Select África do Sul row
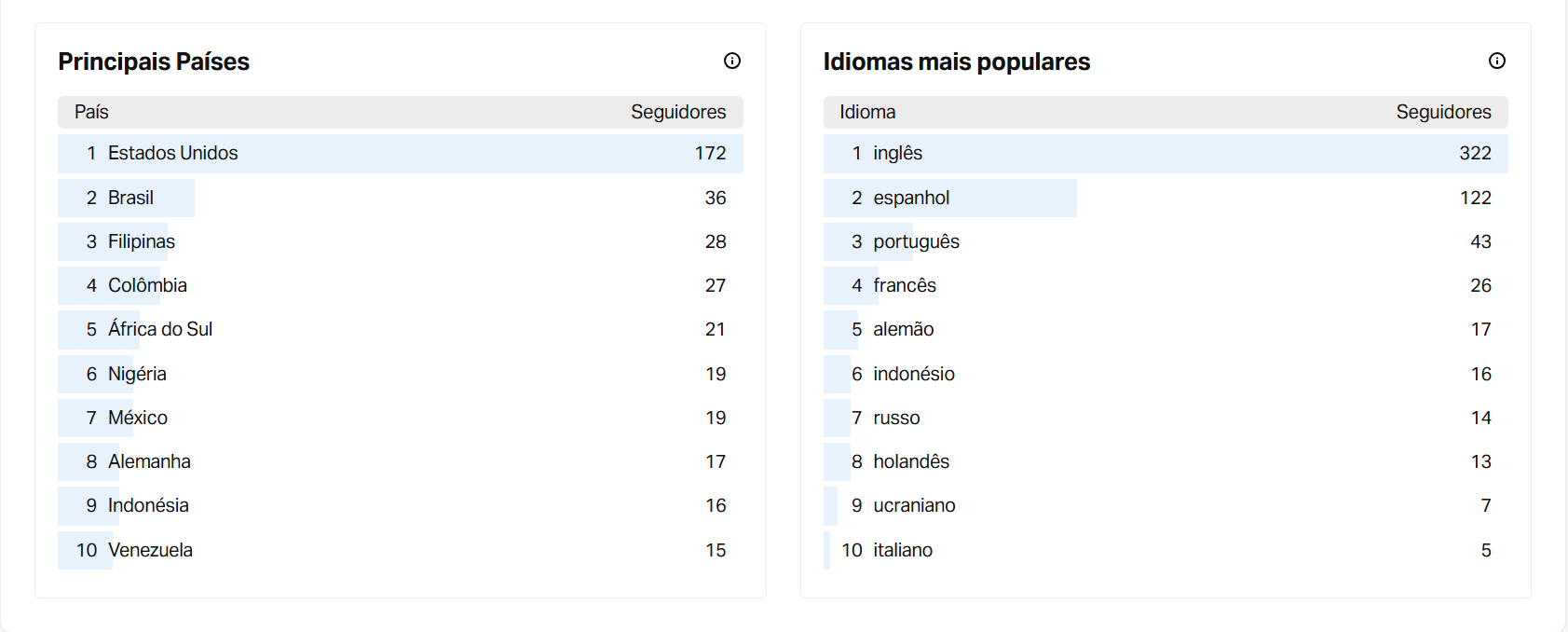 pyautogui.click(x=401, y=329)
